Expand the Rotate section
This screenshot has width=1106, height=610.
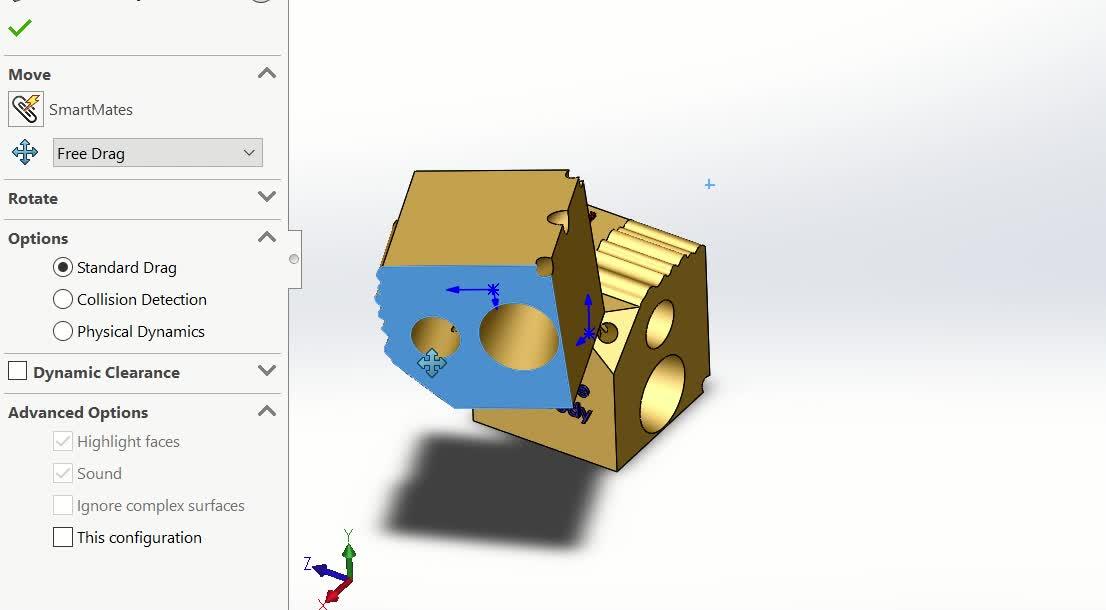266,198
